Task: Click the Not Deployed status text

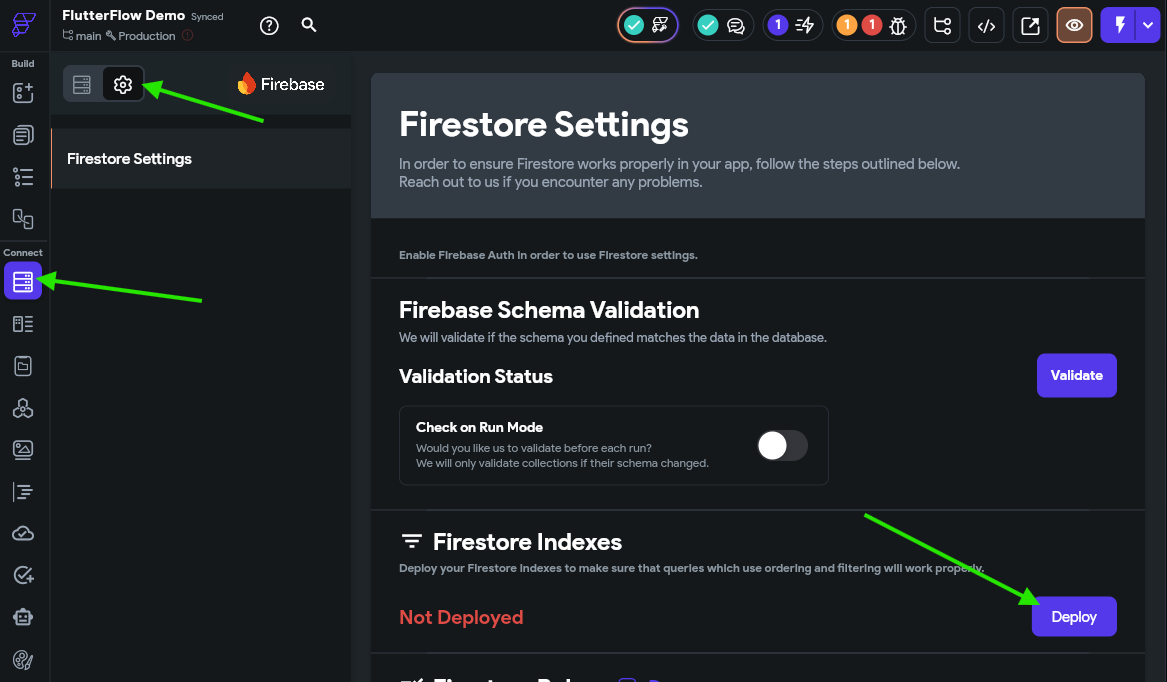Action: (461, 617)
